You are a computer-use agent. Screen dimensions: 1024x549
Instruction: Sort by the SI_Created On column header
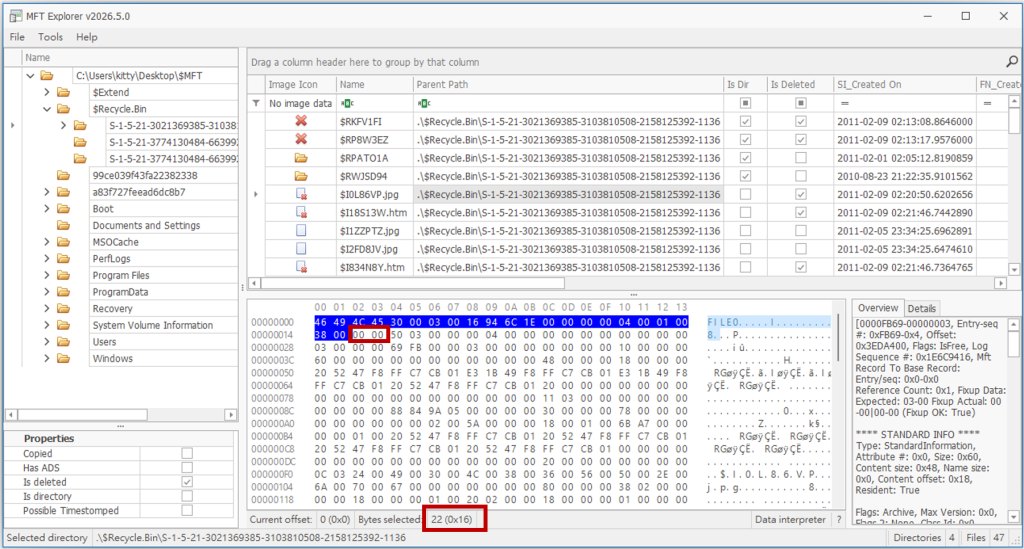[x=904, y=84]
